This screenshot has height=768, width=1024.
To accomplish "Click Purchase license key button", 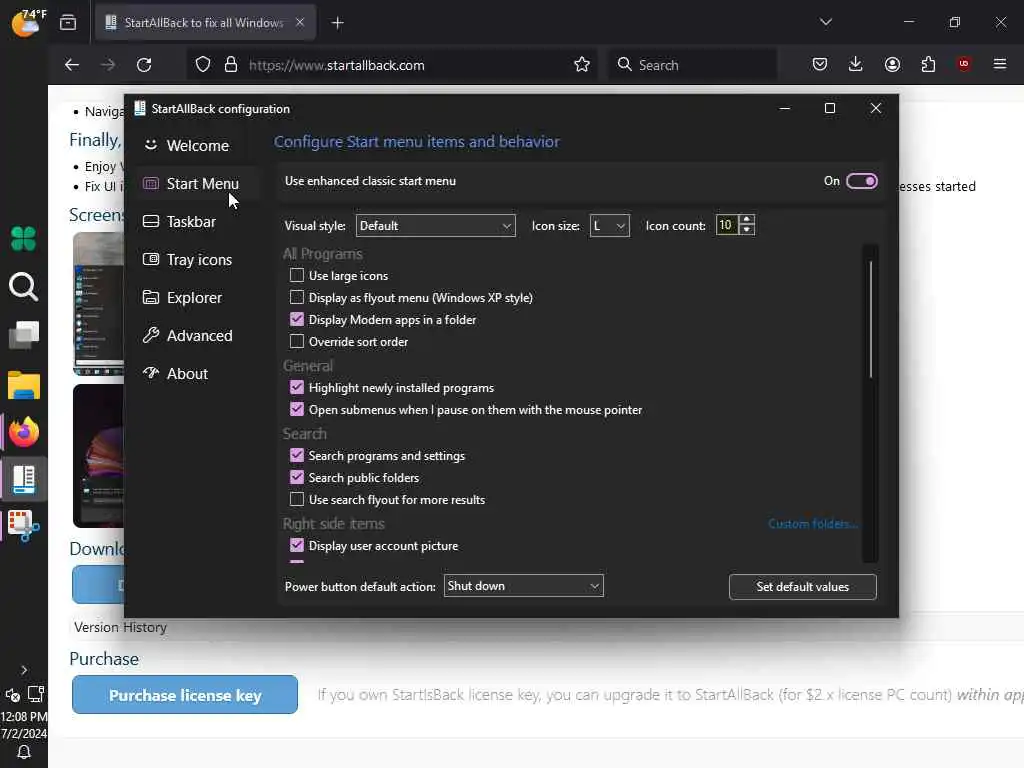I will pyautogui.click(x=185, y=695).
